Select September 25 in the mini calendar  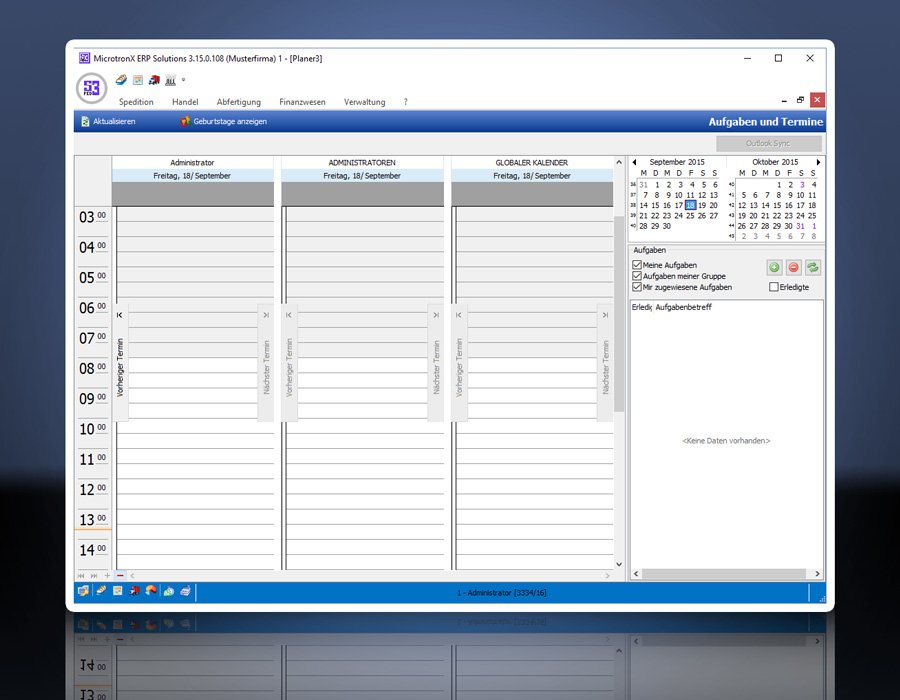[690, 216]
